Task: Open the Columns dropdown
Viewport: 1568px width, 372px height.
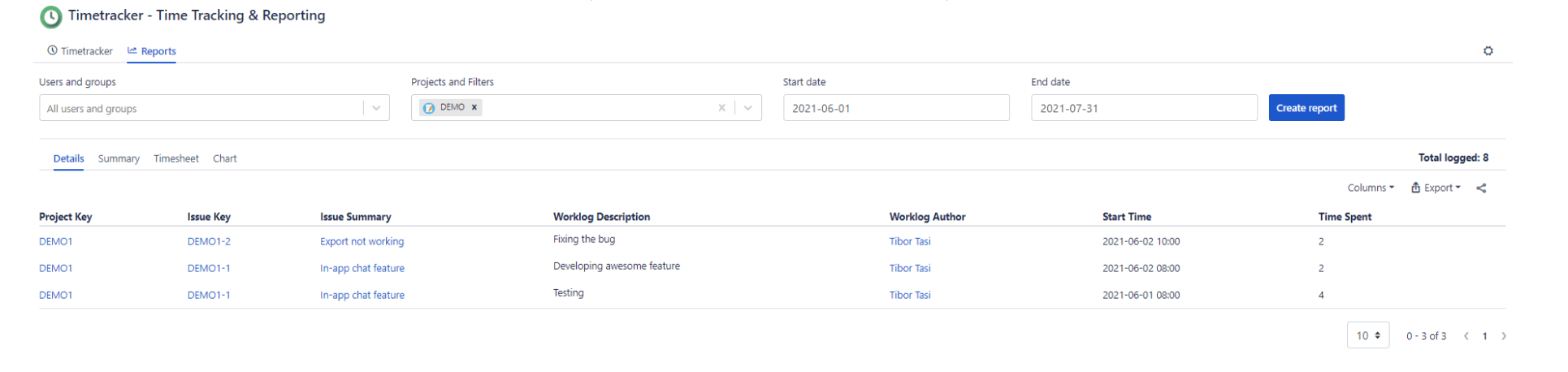Action: tap(1370, 188)
